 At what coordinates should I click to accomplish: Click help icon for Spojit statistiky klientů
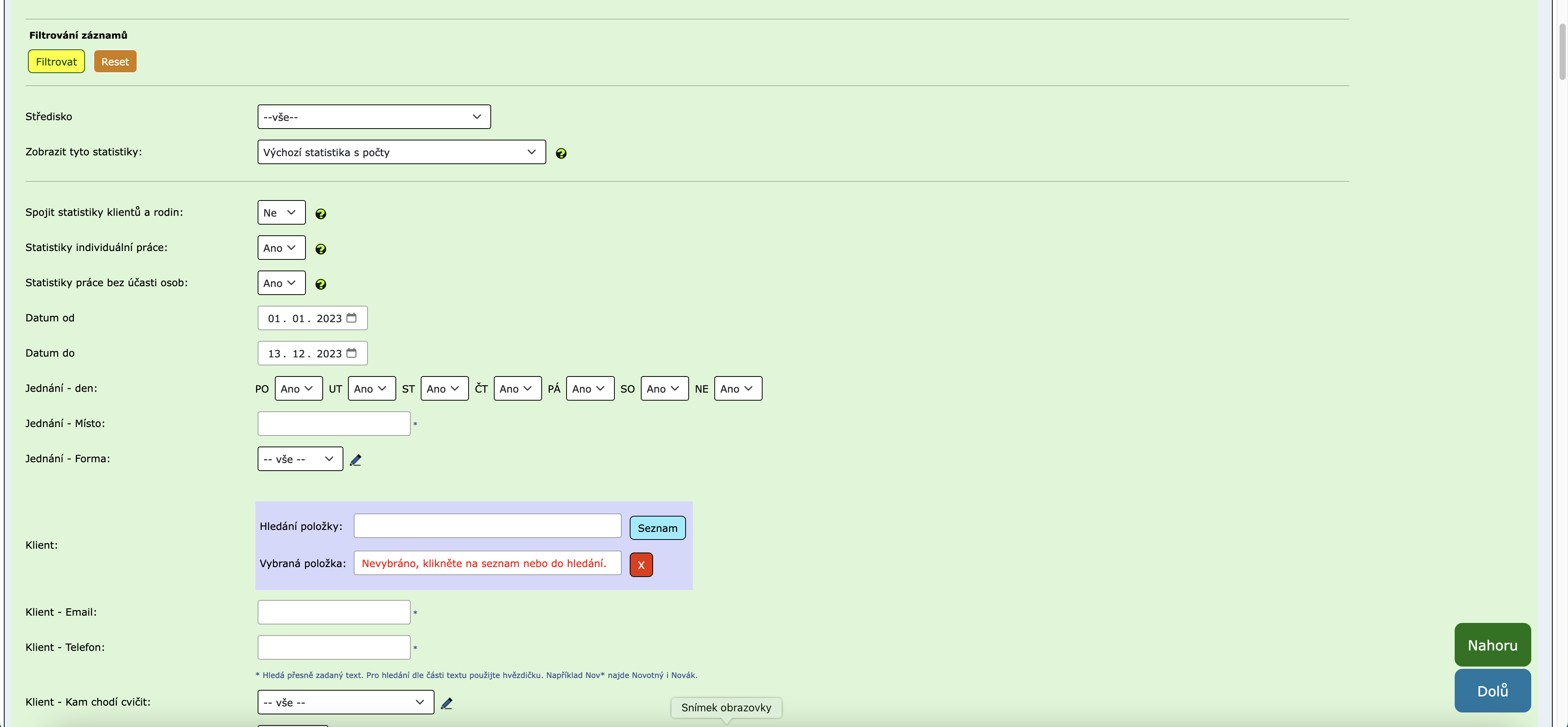click(x=320, y=214)
